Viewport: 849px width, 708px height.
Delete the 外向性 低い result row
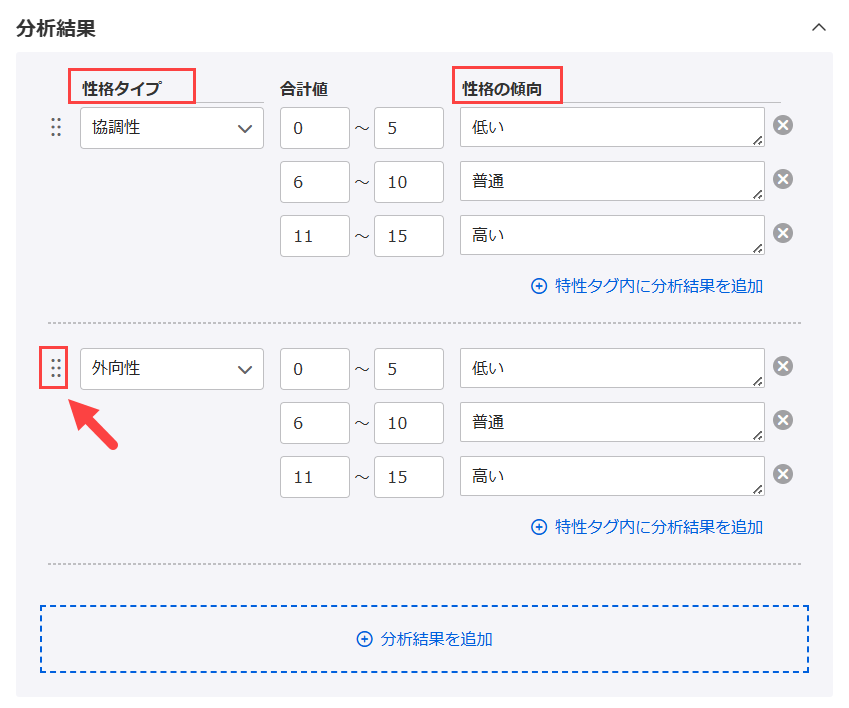[x=784, y=366]
